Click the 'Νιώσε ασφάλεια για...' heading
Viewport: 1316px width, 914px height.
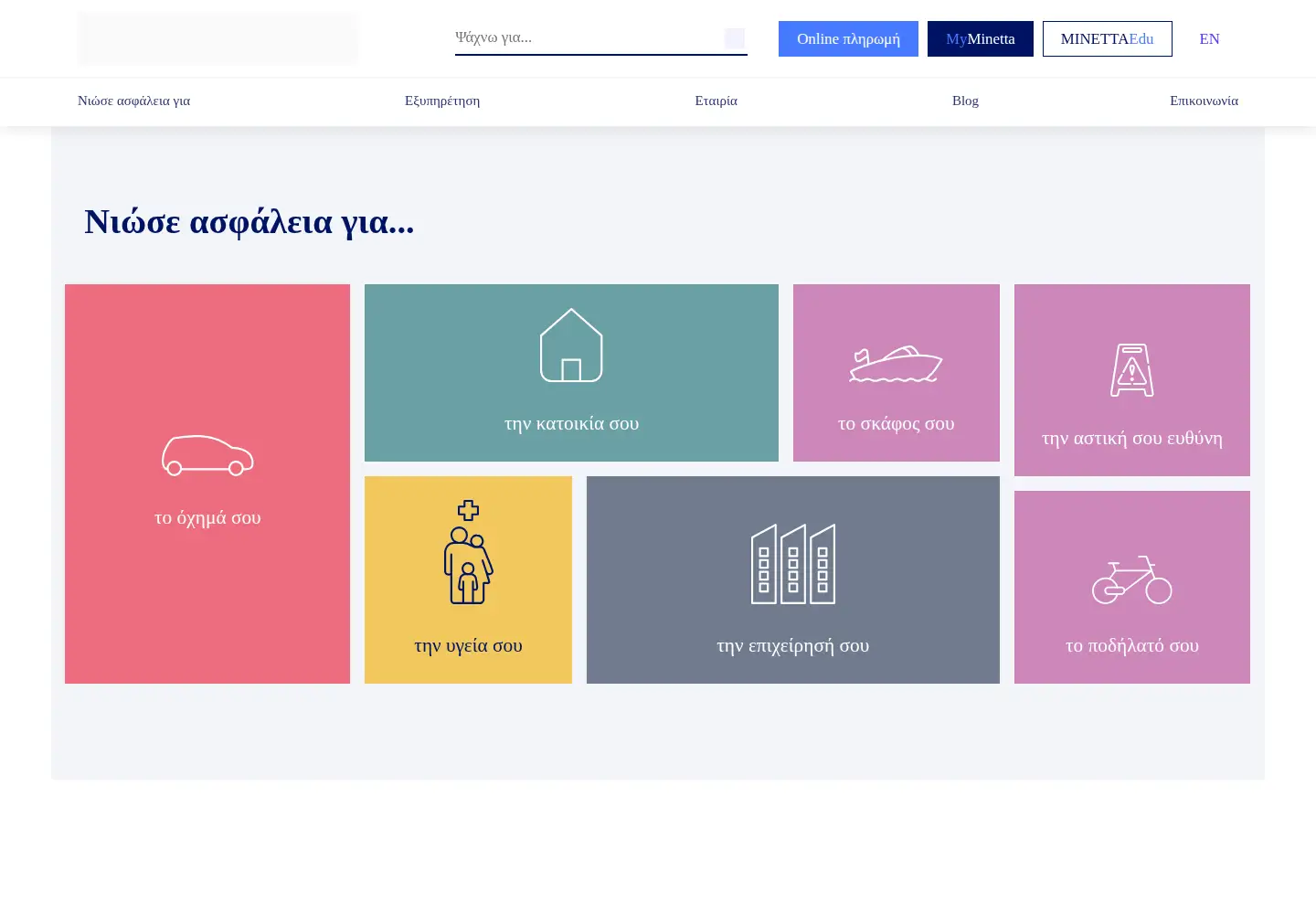[249, 221]
